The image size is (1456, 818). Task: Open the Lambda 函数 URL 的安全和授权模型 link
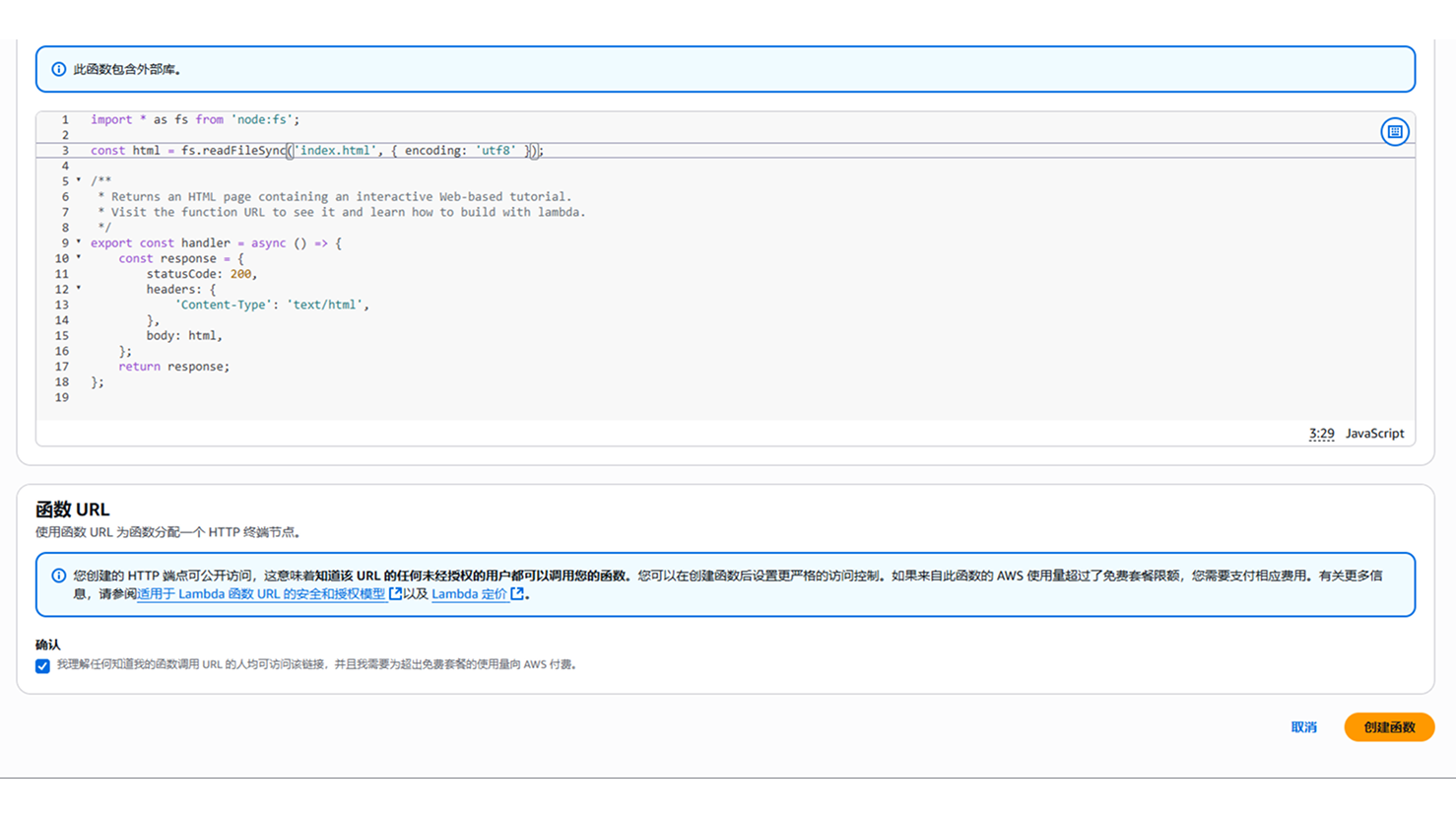[261, 594]
